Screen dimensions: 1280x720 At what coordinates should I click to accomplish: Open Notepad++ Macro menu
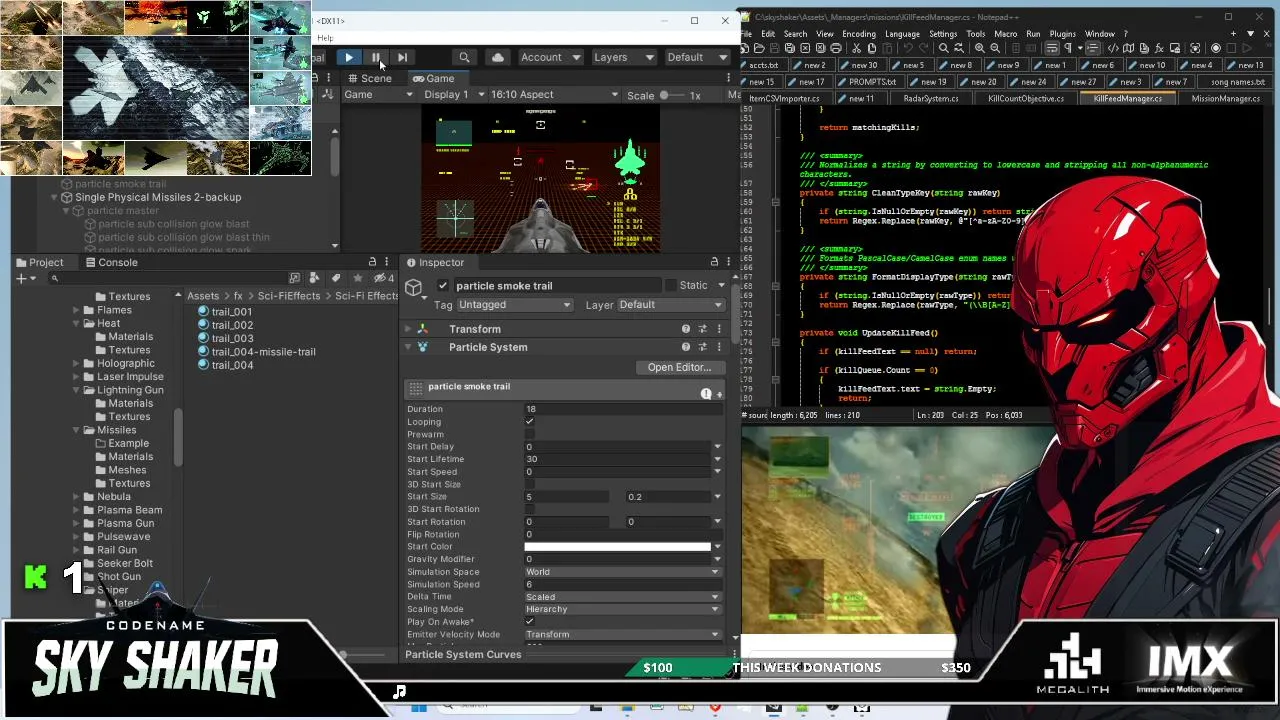(1005, 34)
